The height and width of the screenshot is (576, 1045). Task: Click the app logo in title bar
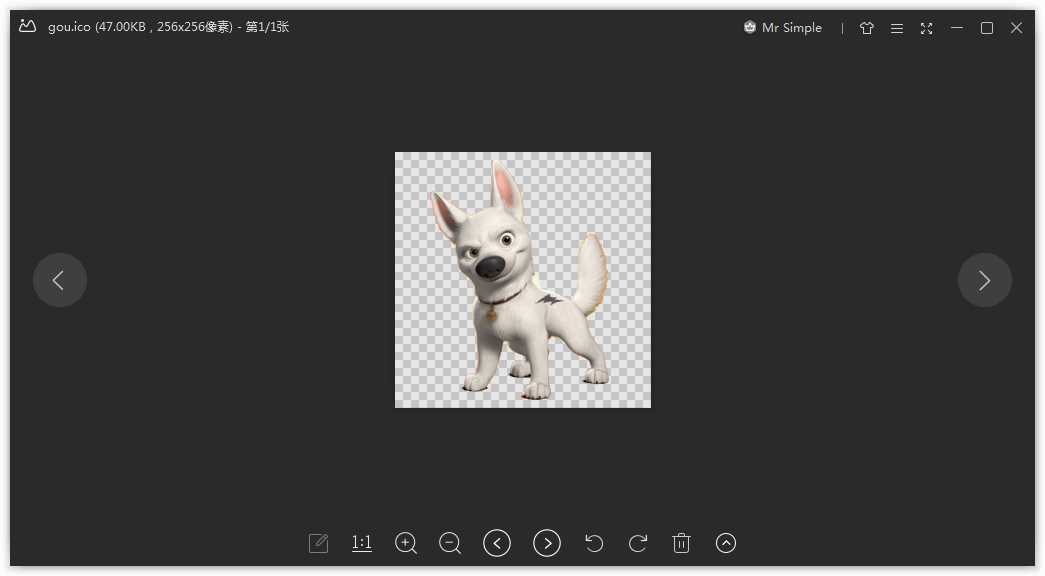click(27, 27)
